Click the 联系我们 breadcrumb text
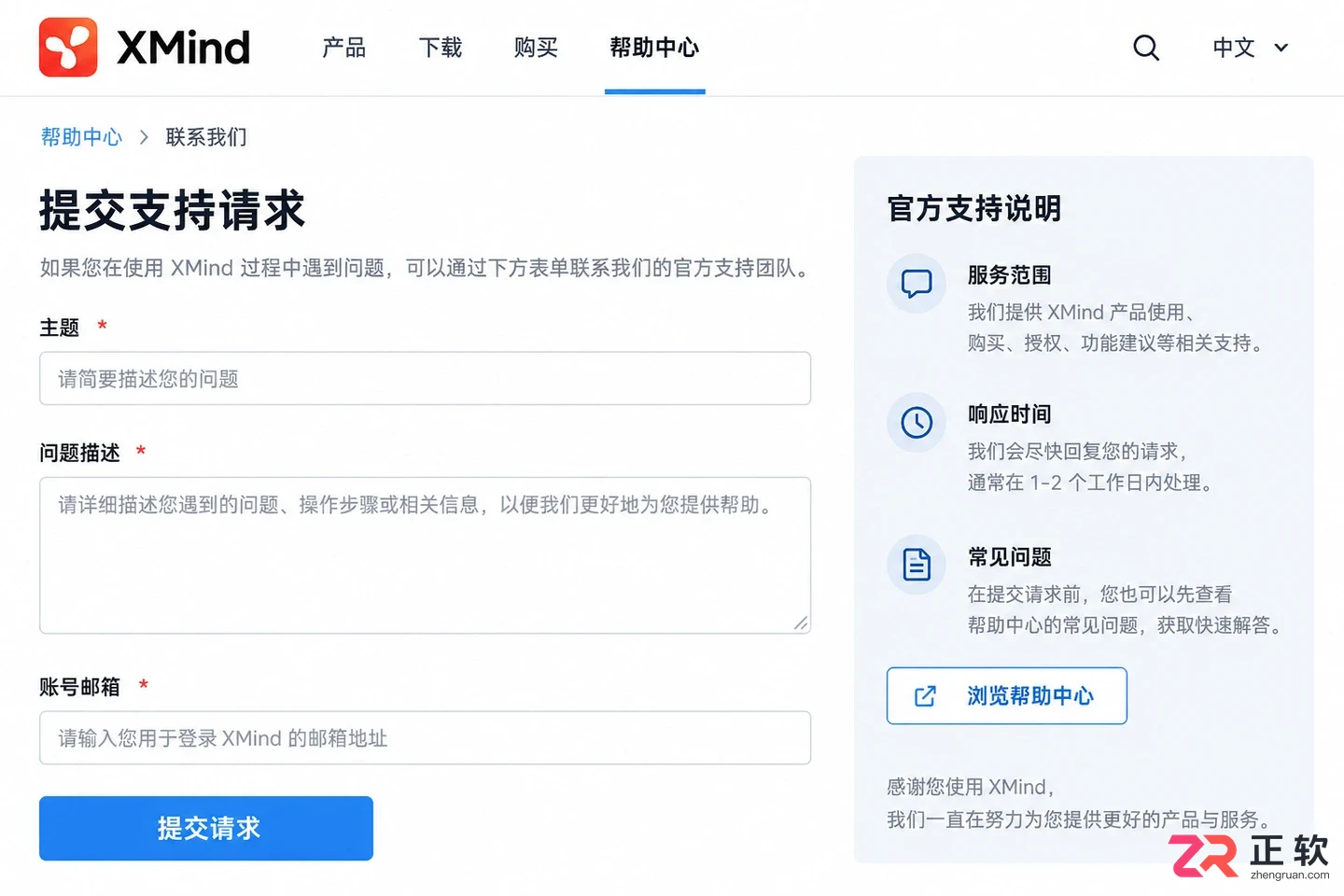The width and height of the screenshot is (1344, 896). click(206, 137)
